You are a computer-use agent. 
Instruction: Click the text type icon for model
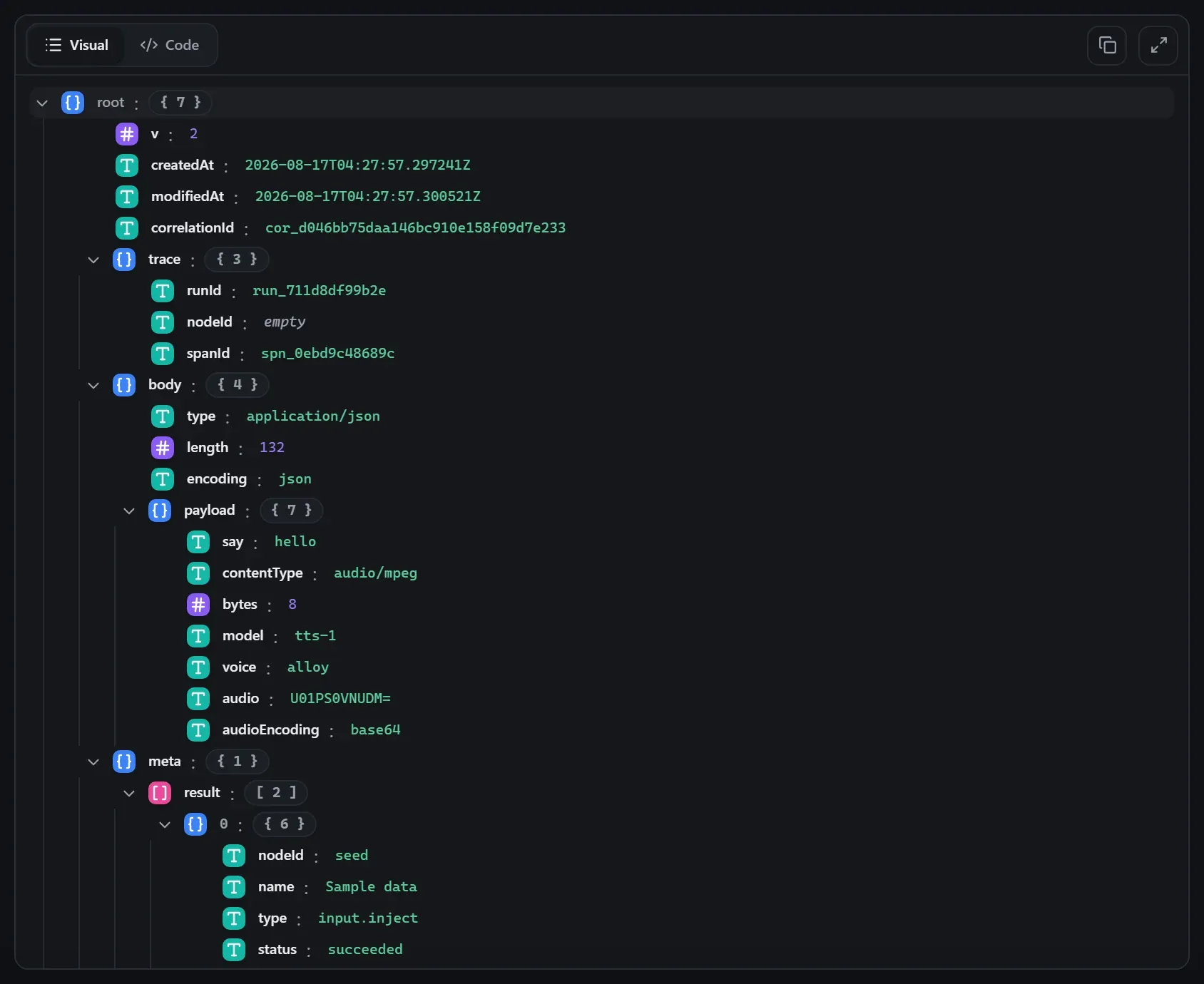pos(198,636)
